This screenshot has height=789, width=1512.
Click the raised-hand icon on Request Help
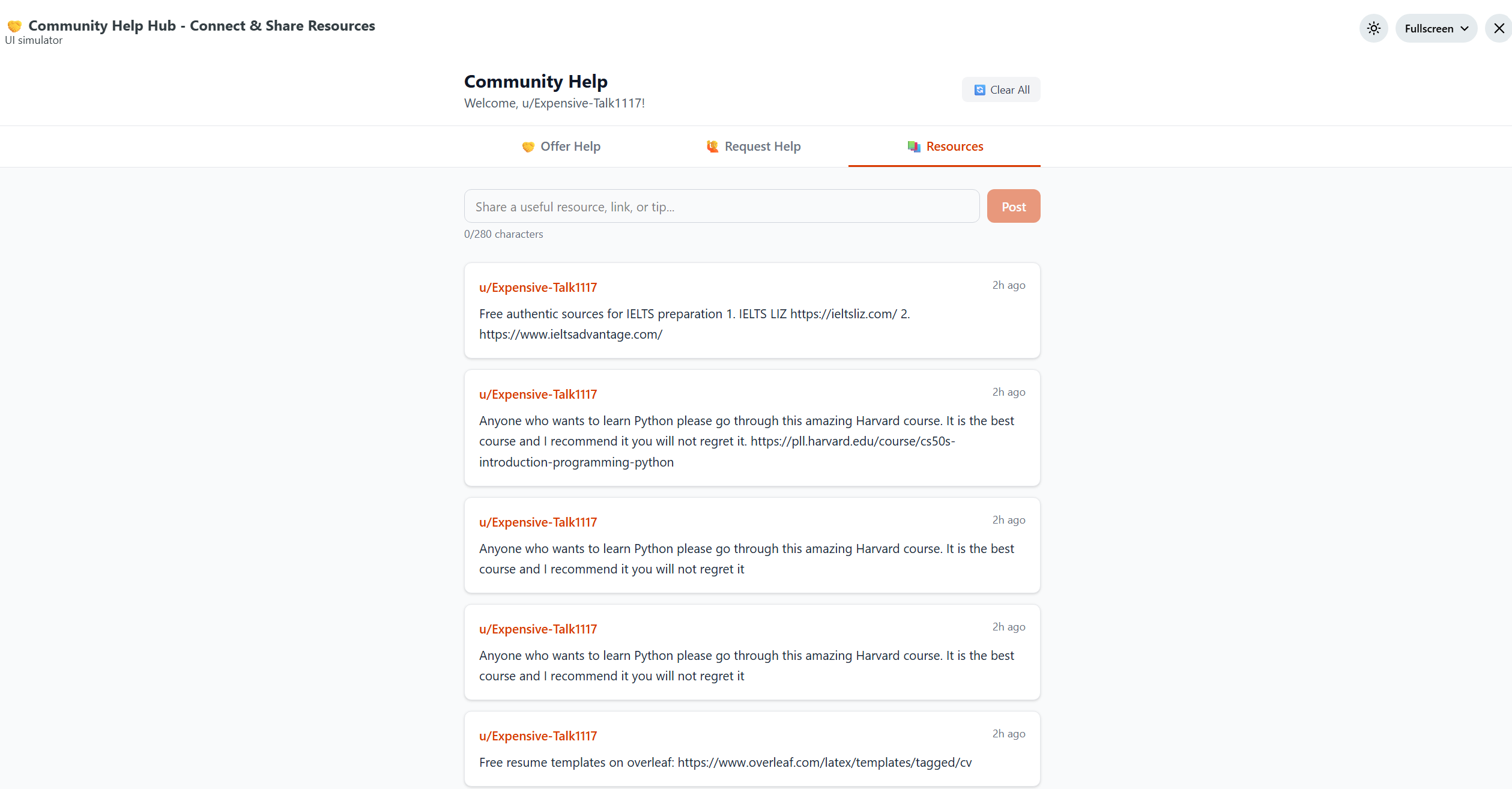tap(712, 147)
